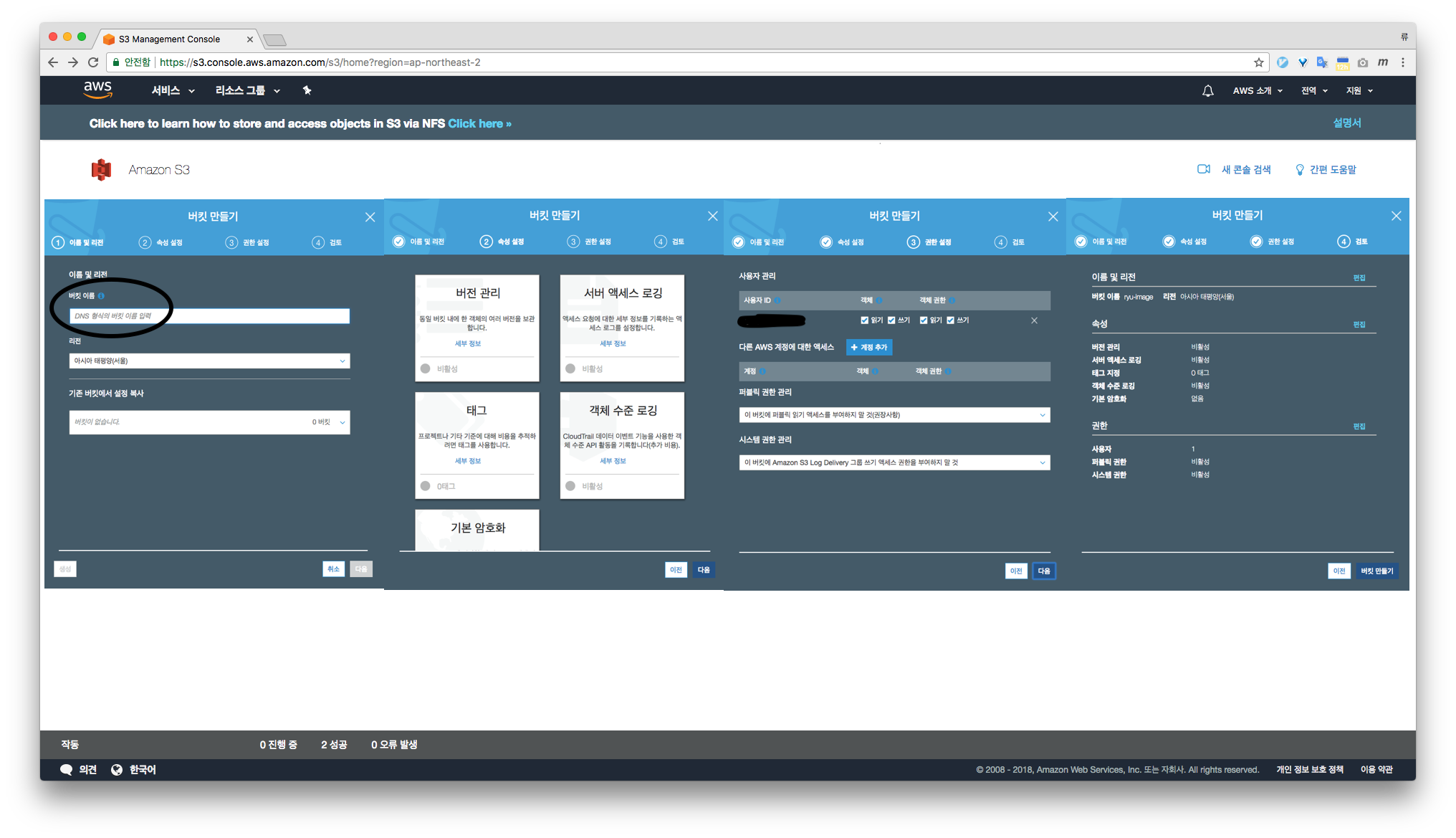Click the 버킷 만들기 button in review panel
The image size is (1456, 838).
click(1376, 571)
